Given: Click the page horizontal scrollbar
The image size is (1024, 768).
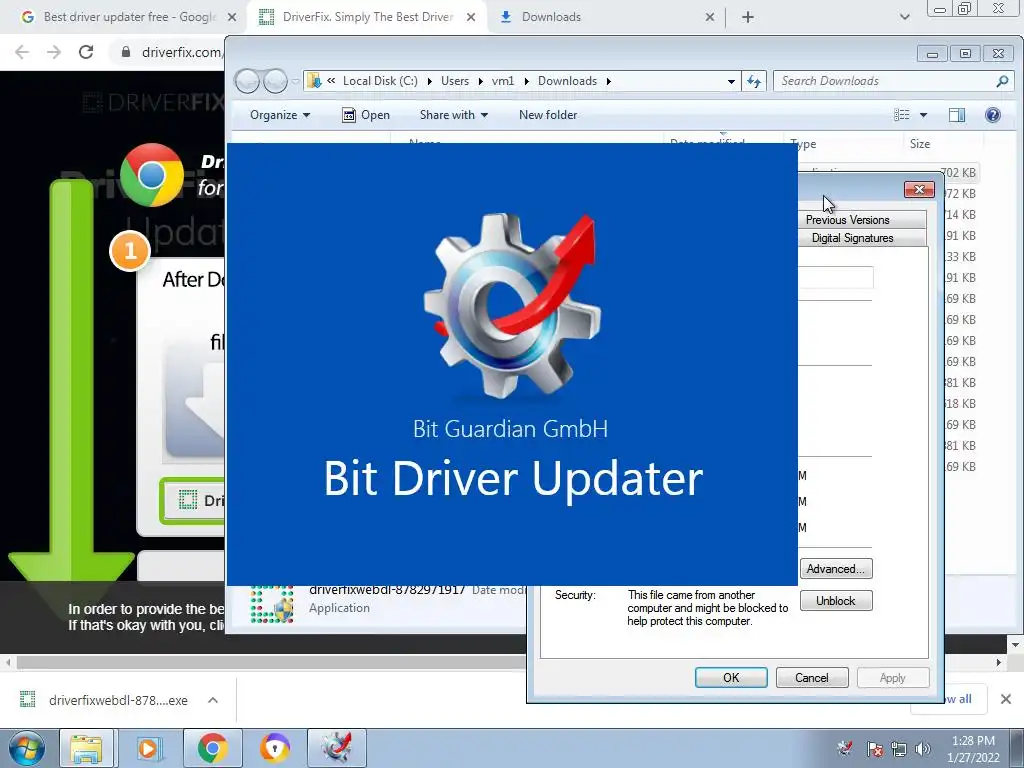Looking at the screenshot, I should click(271, 662).
